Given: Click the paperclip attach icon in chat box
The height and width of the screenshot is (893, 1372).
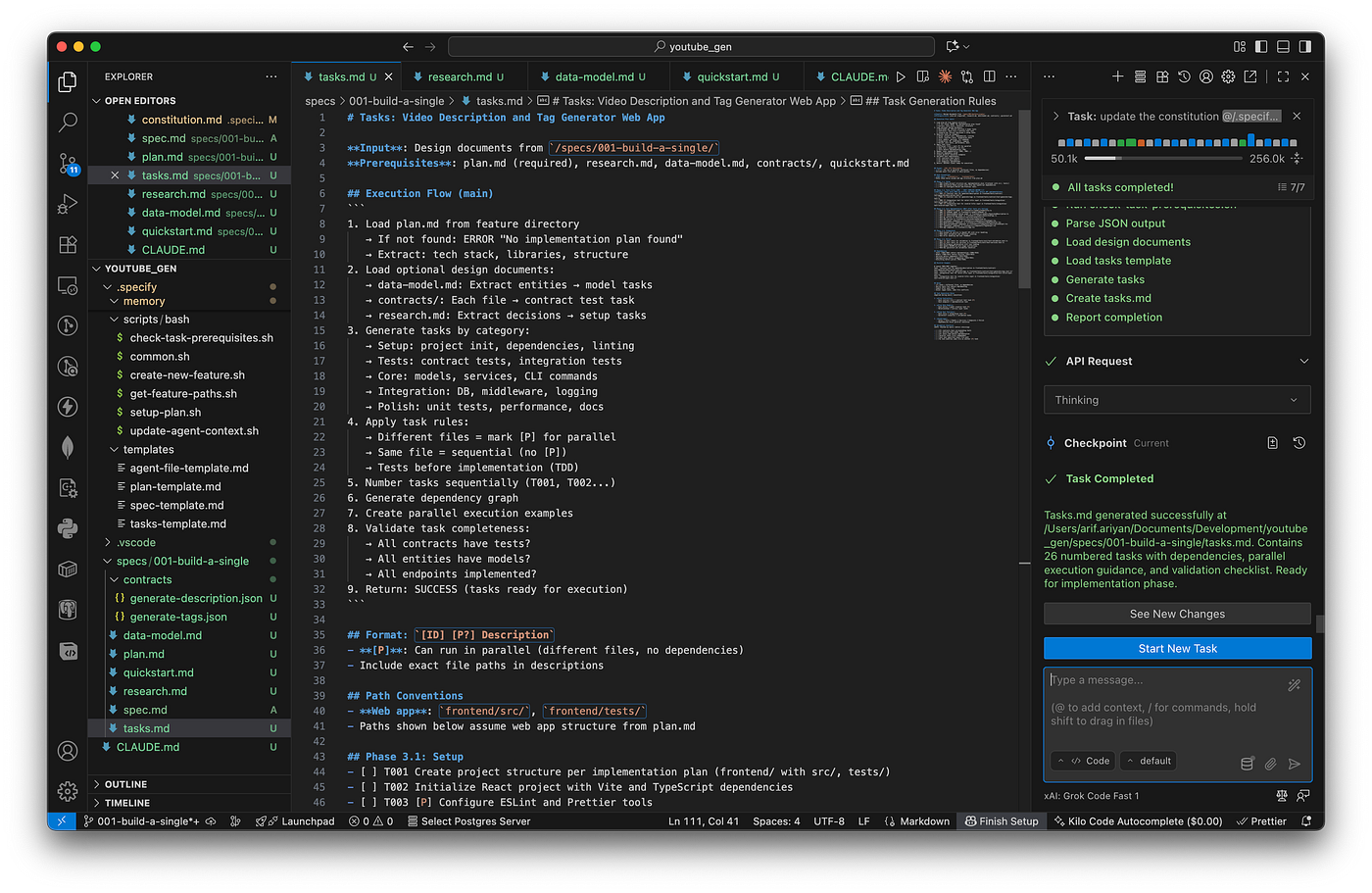Looking at the screenshot, I should coord(1270,764).
